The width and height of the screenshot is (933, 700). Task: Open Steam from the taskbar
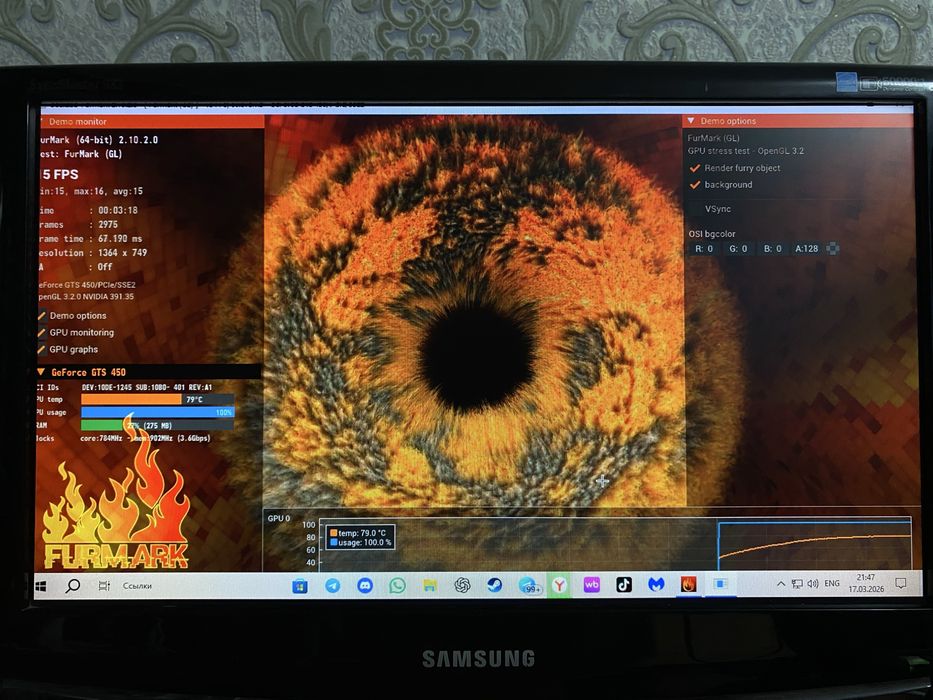494,586
